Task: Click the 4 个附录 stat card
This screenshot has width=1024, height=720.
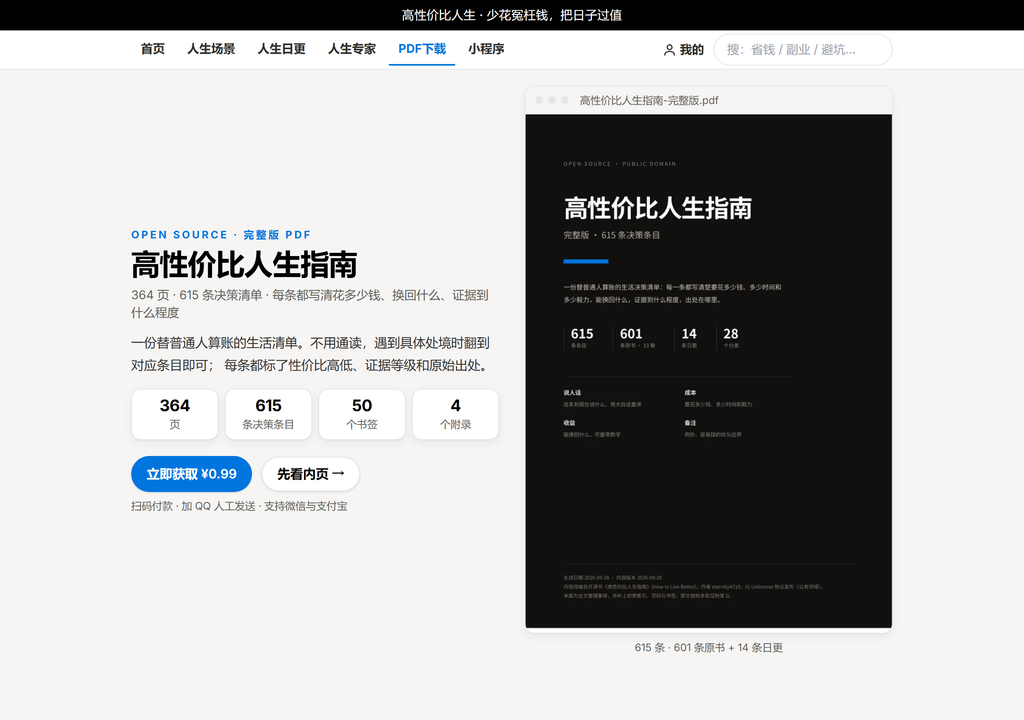Action: click(x=455, y=414)
